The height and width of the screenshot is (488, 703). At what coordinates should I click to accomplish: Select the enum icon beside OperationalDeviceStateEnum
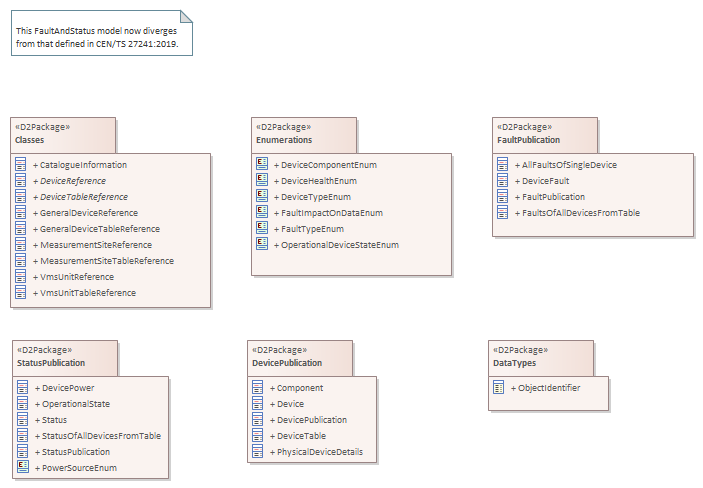coord(262,244)
